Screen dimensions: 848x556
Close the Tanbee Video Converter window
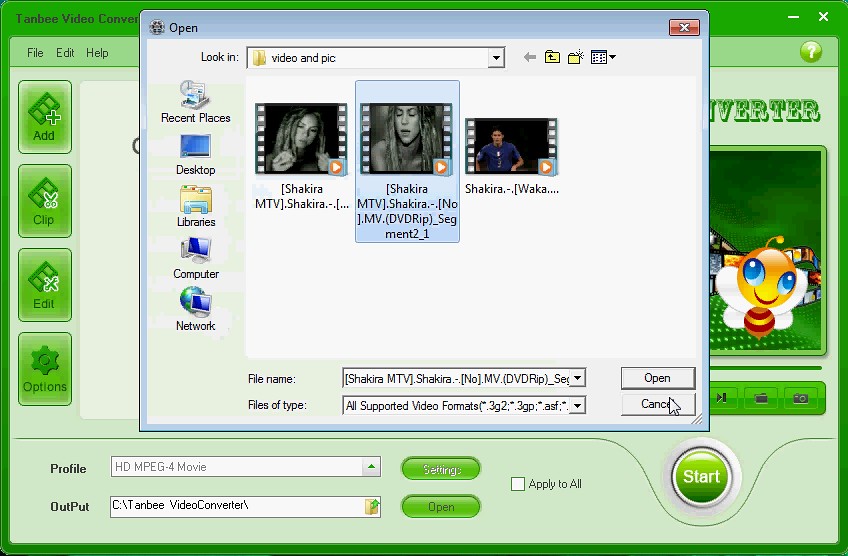823,17
